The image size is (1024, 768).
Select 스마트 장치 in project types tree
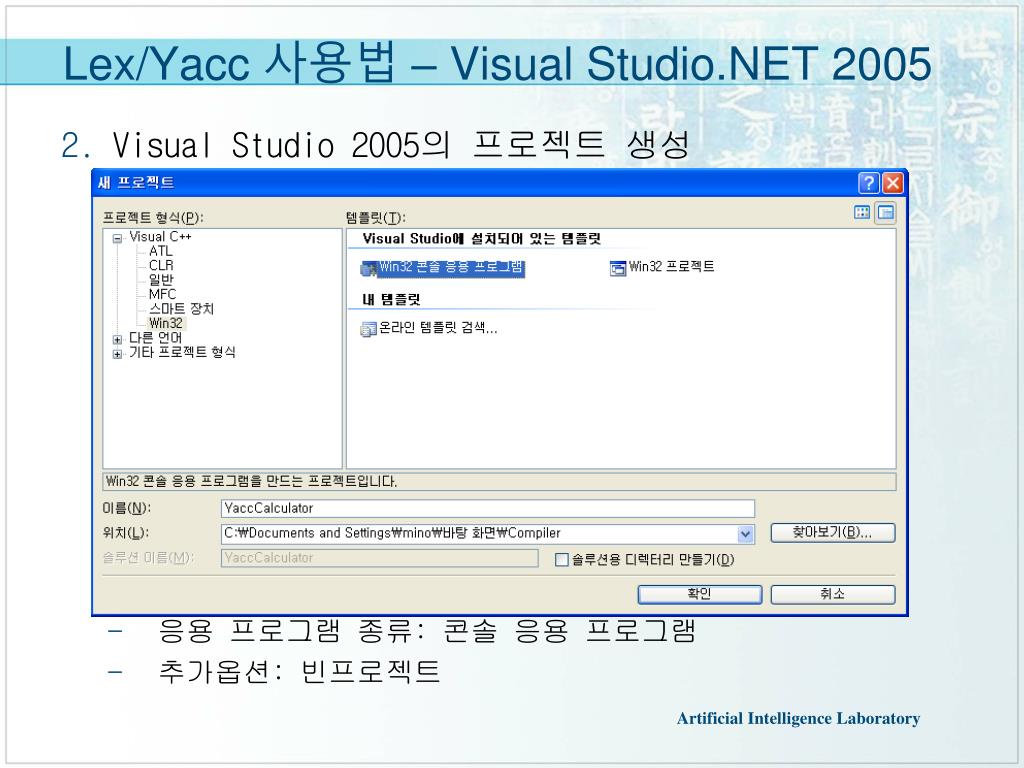[182, 308]
